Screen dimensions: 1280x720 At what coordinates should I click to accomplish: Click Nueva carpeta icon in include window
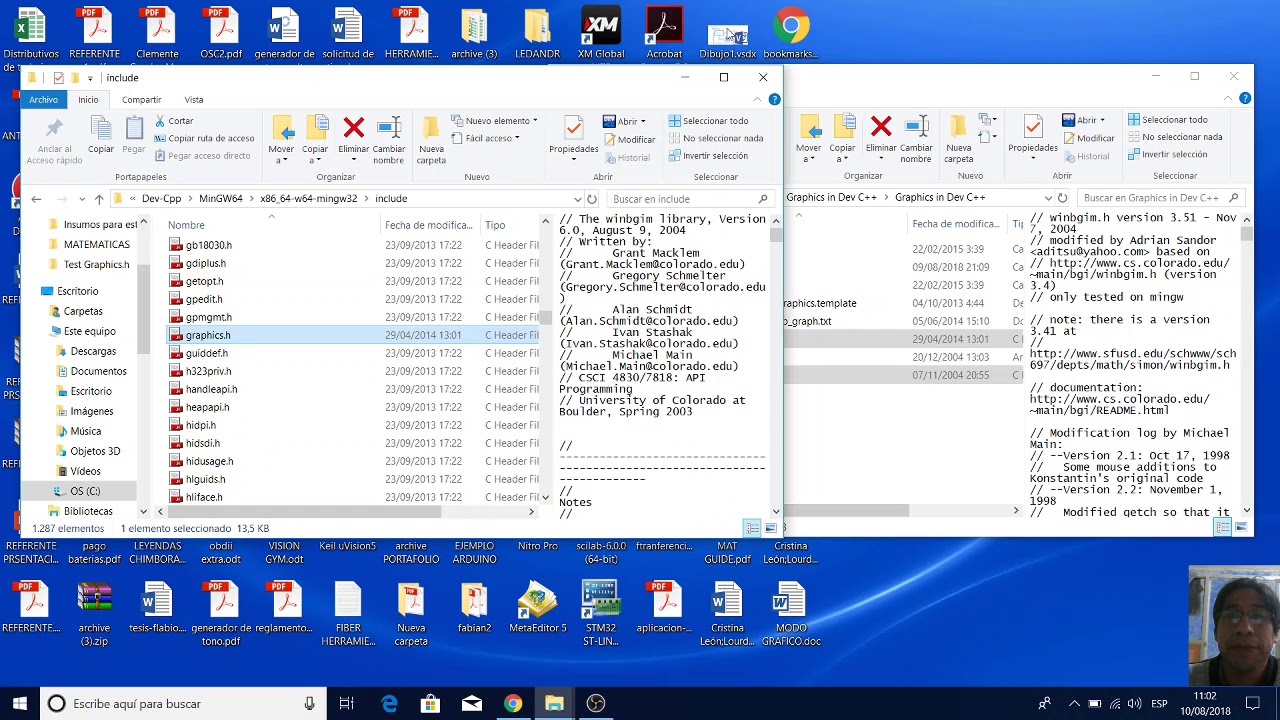[431, 128]
